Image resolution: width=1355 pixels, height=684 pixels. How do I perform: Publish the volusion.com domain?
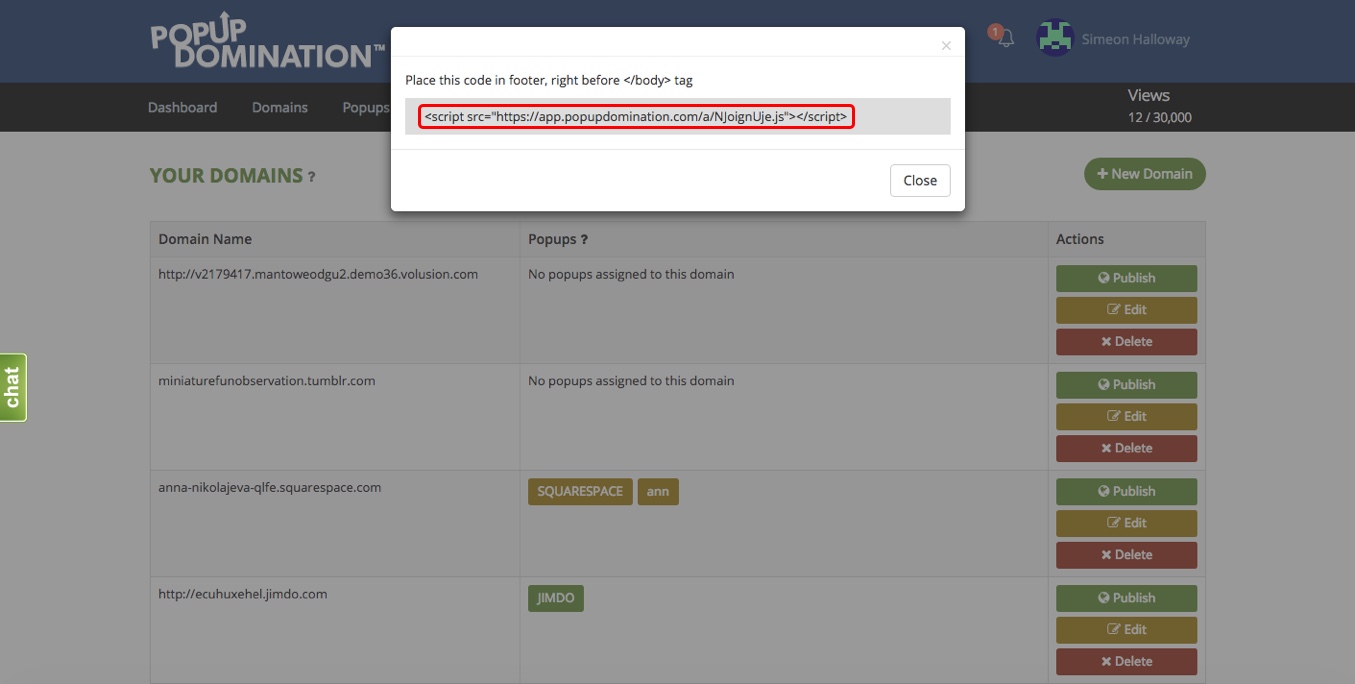pyautogui.click(x=1126, y=278)
